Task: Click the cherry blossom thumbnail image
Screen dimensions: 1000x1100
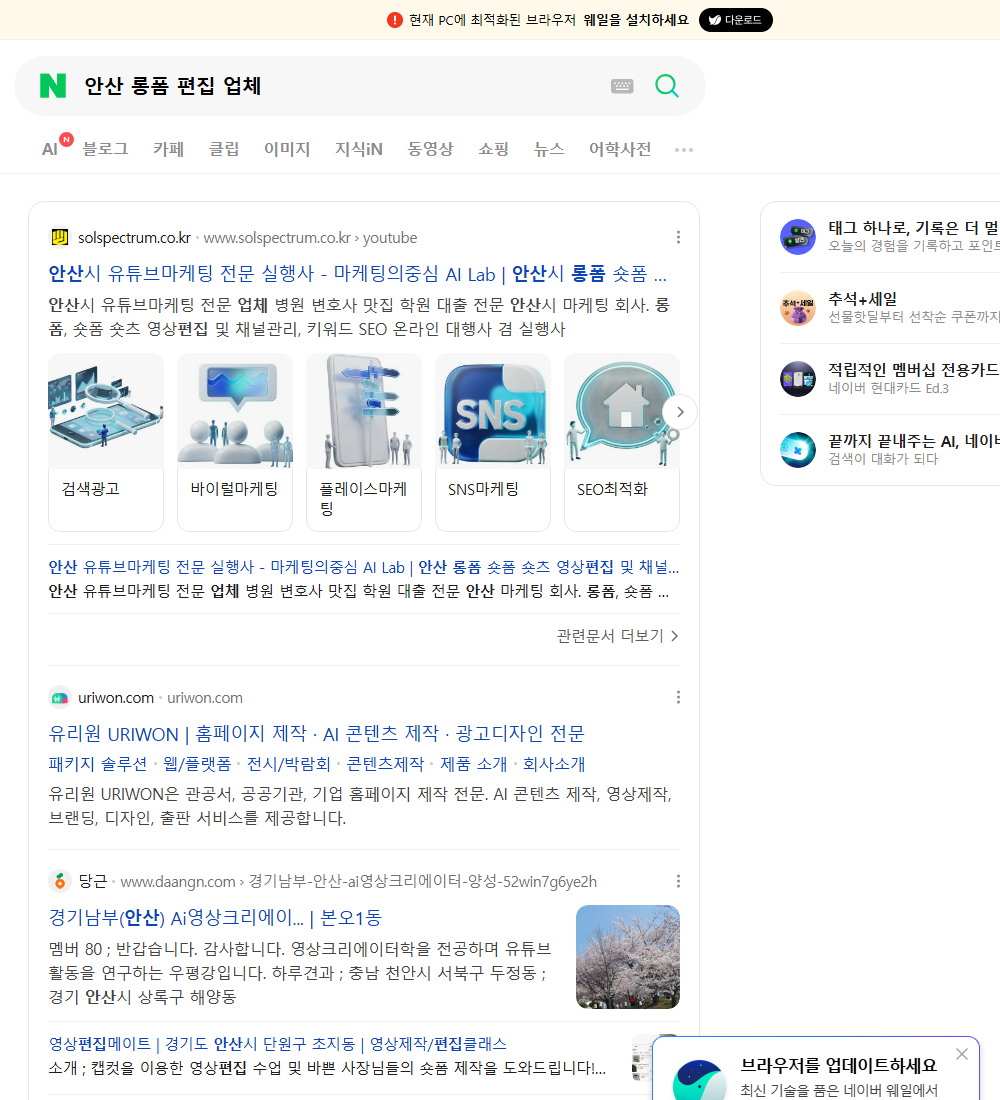Action: pos(627,957)
